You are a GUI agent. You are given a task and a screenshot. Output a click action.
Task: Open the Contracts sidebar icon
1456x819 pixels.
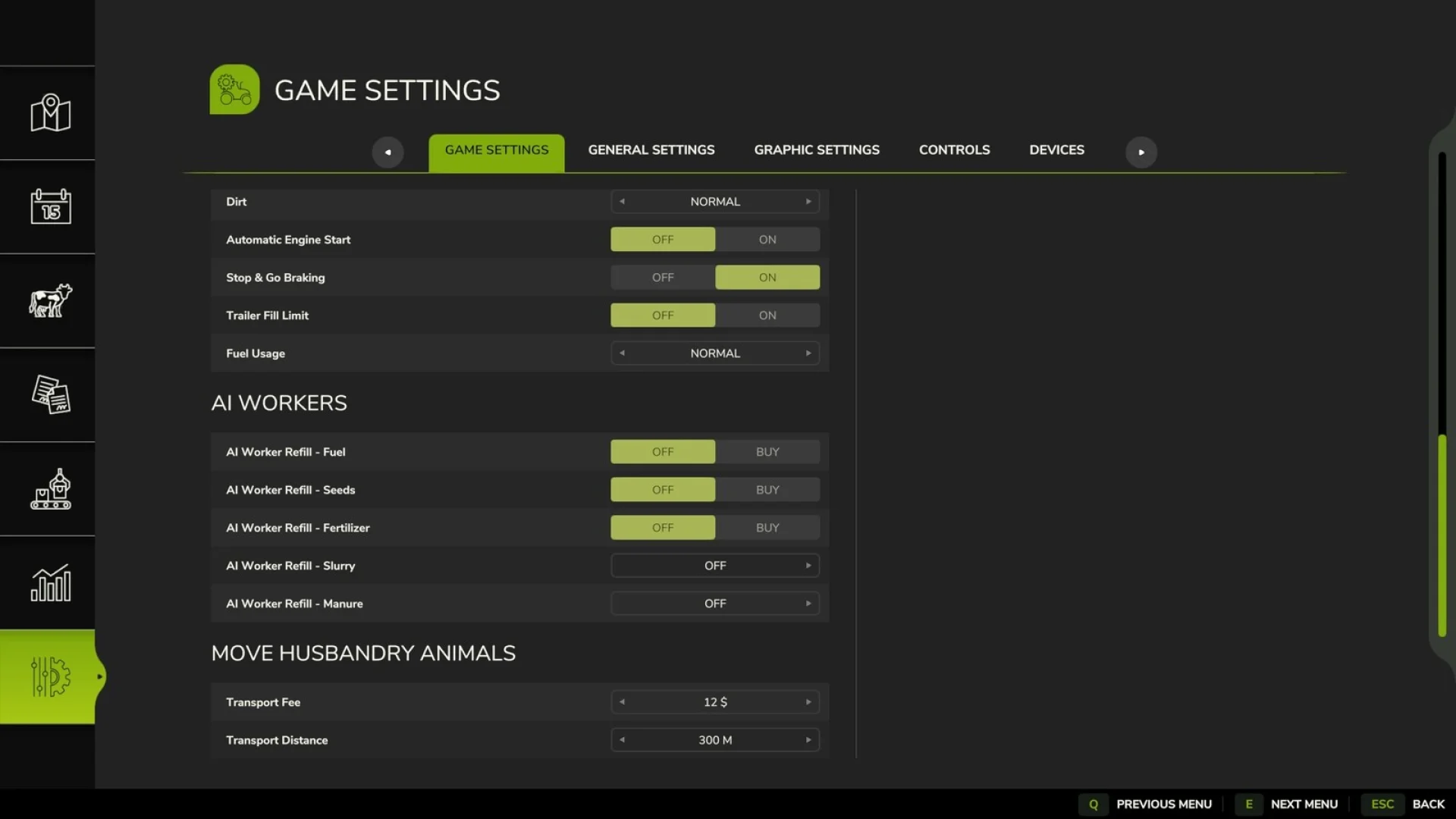(x=48, y=394)
